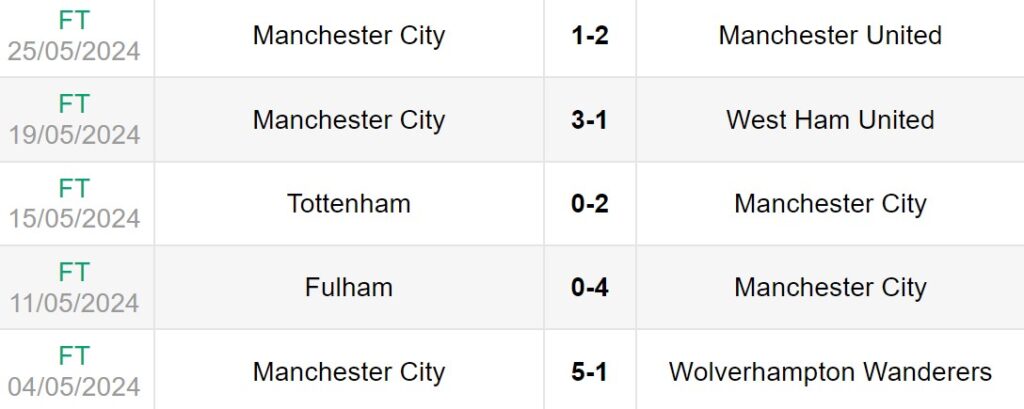Viewport: 1024px width, 409px height.
Task: Click the 0-2 score in Tottenham match
Action: coord(590,204)
